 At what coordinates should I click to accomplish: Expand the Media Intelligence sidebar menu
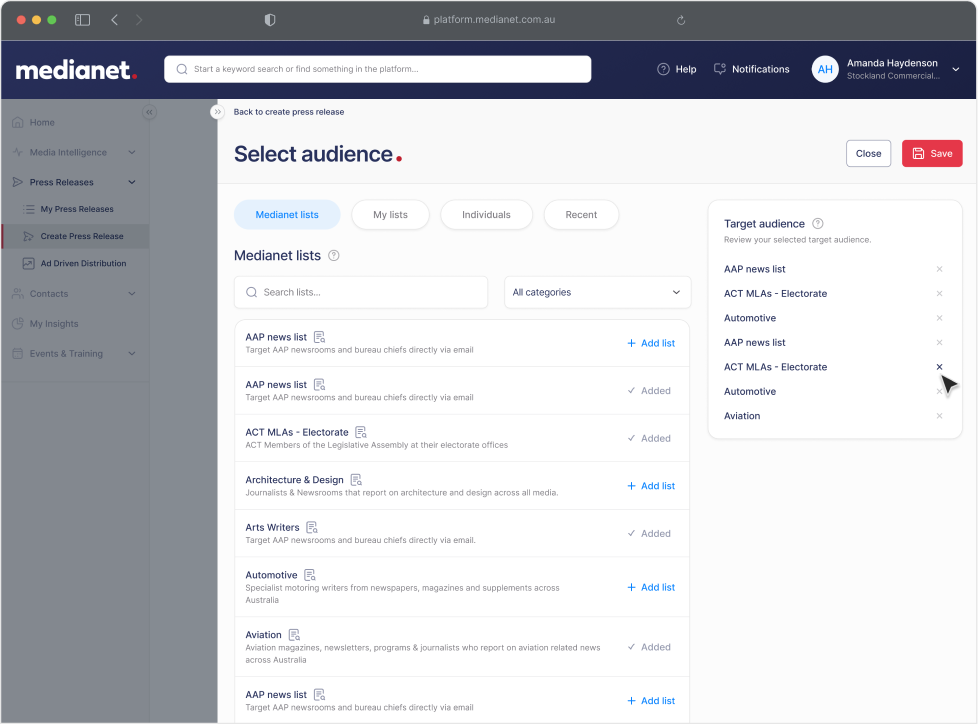(x=131, y=152)
